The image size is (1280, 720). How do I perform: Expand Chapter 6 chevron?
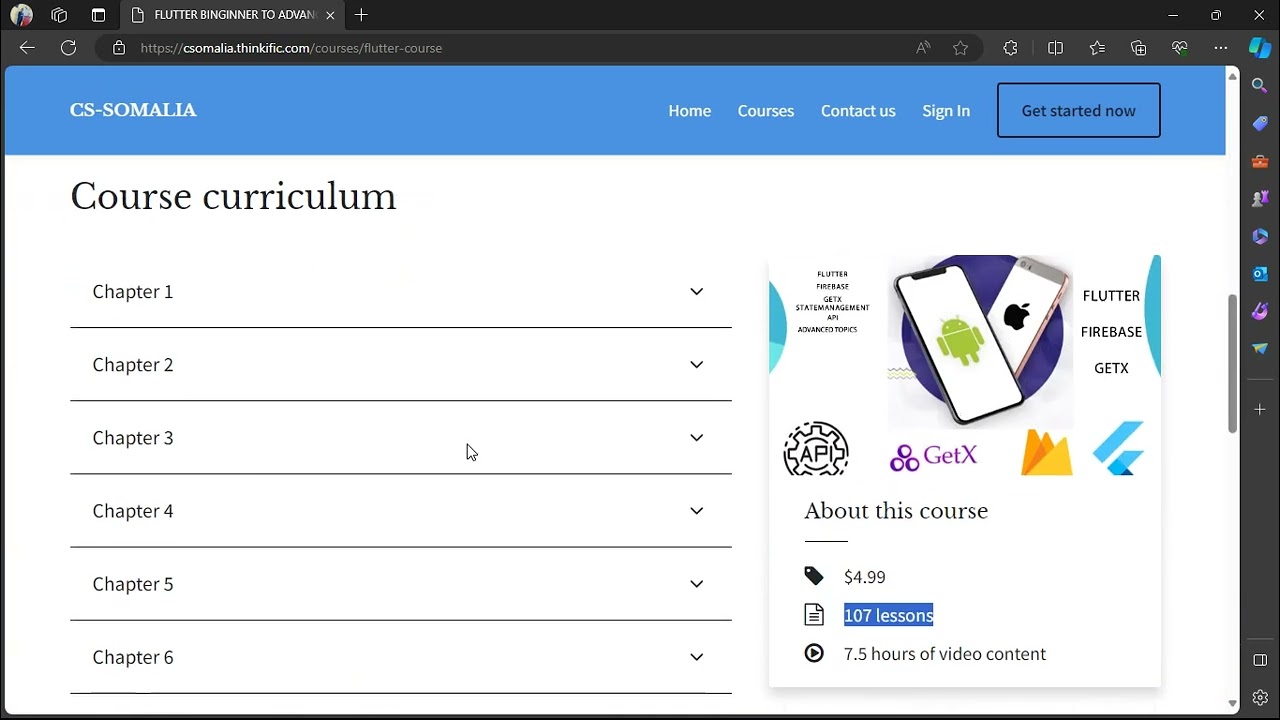(697, 657)
